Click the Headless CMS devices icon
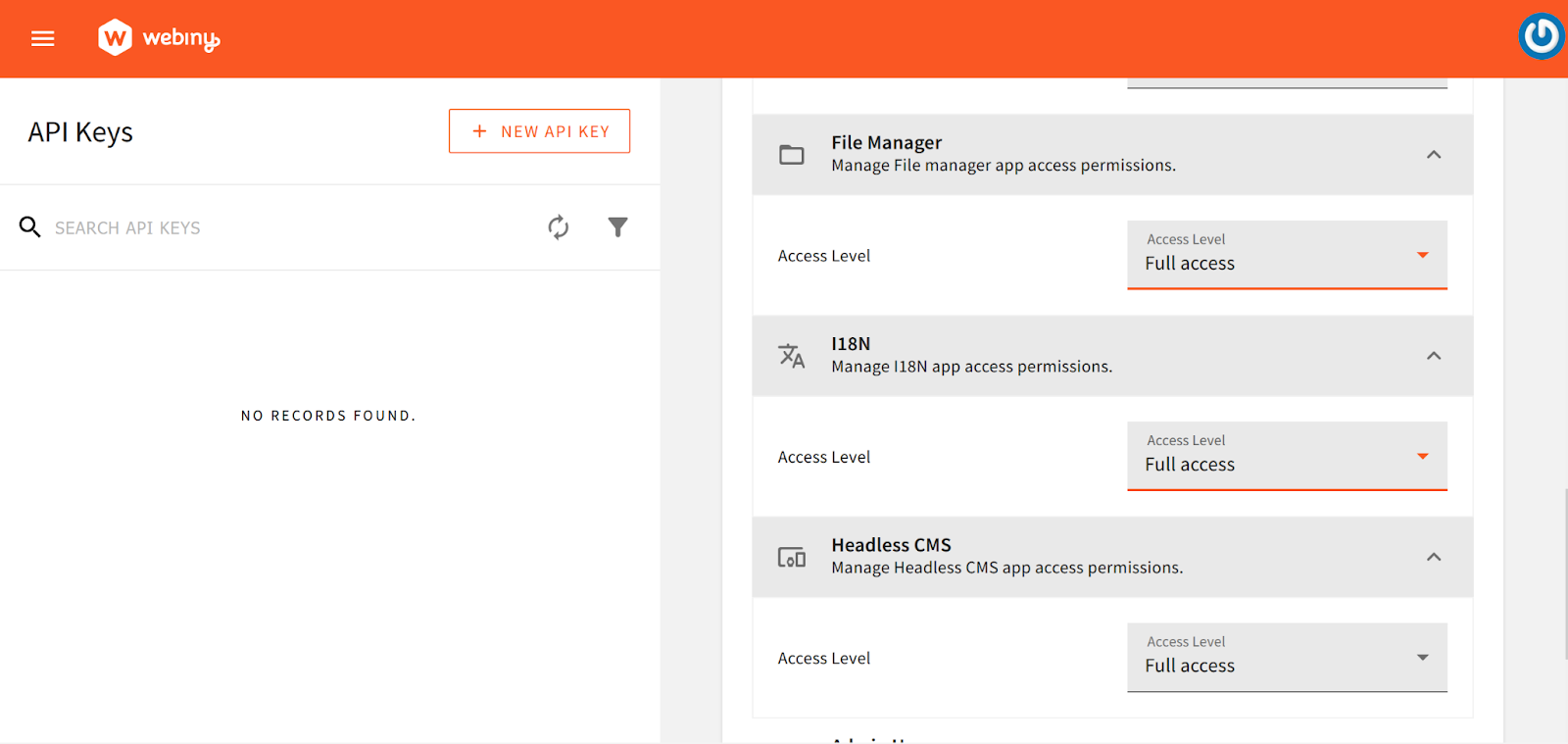1568x744 pixels. coord(792,557)
